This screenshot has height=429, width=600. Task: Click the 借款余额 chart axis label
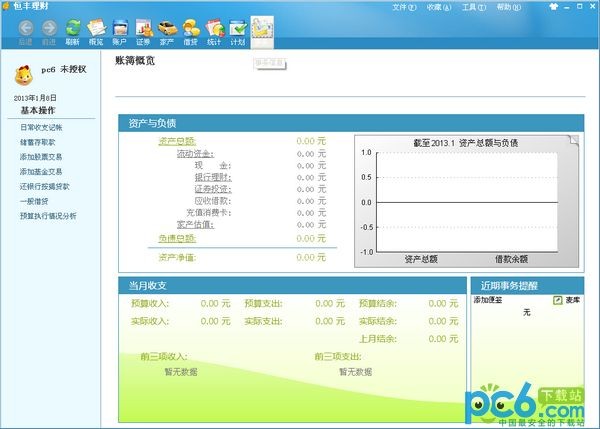(x=511, y=259)
